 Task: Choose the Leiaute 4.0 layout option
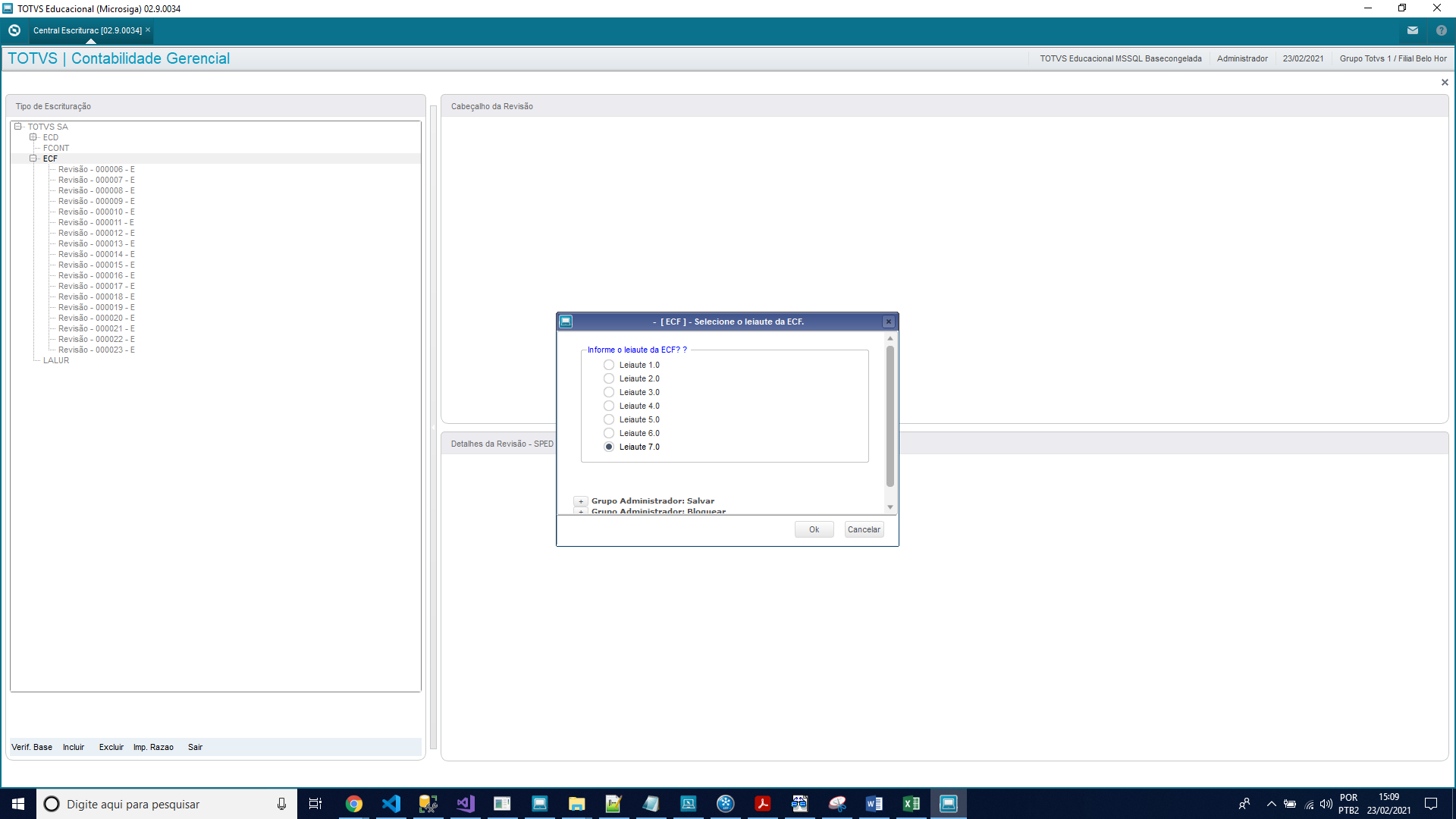tap(609, 406)
